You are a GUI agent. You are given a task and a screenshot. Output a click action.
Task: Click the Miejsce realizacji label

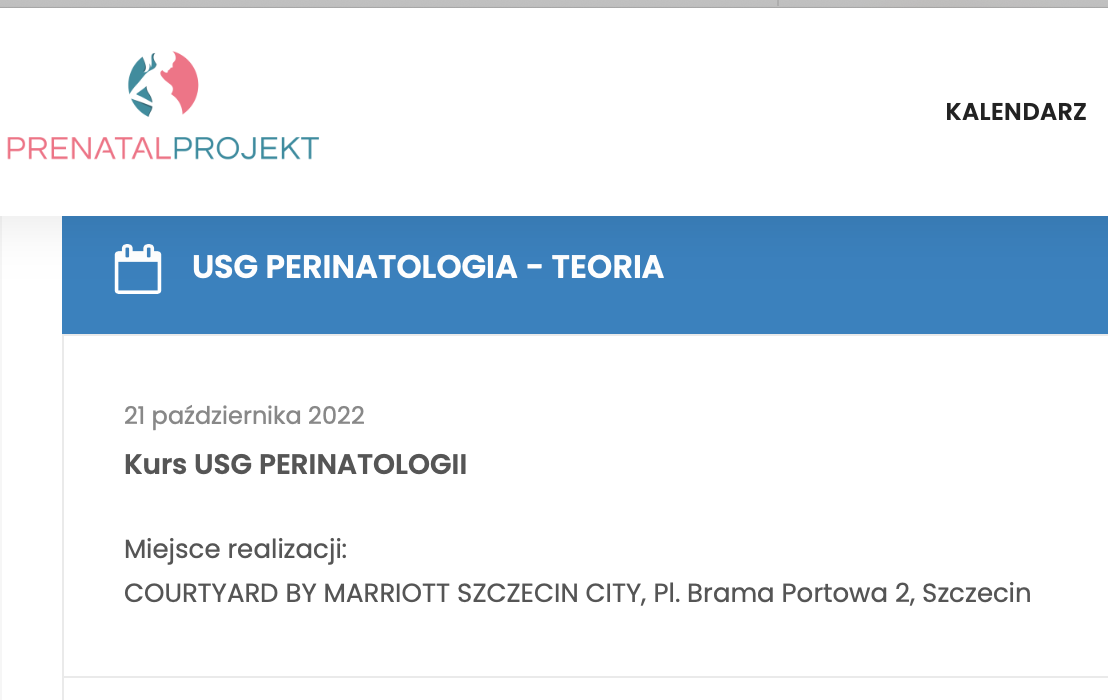(235, 550)
